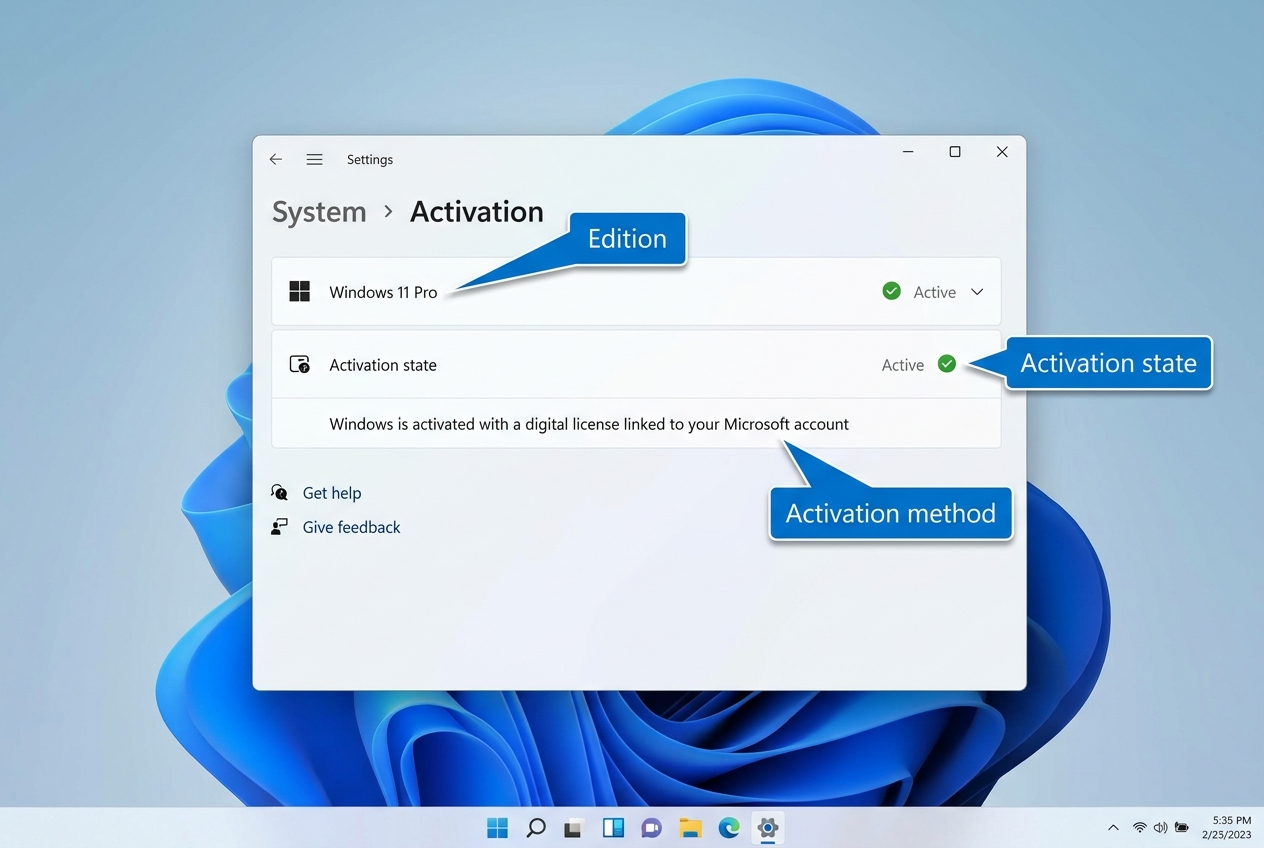Click the Windows 11 Pro edition text

[x=383, y=292]
